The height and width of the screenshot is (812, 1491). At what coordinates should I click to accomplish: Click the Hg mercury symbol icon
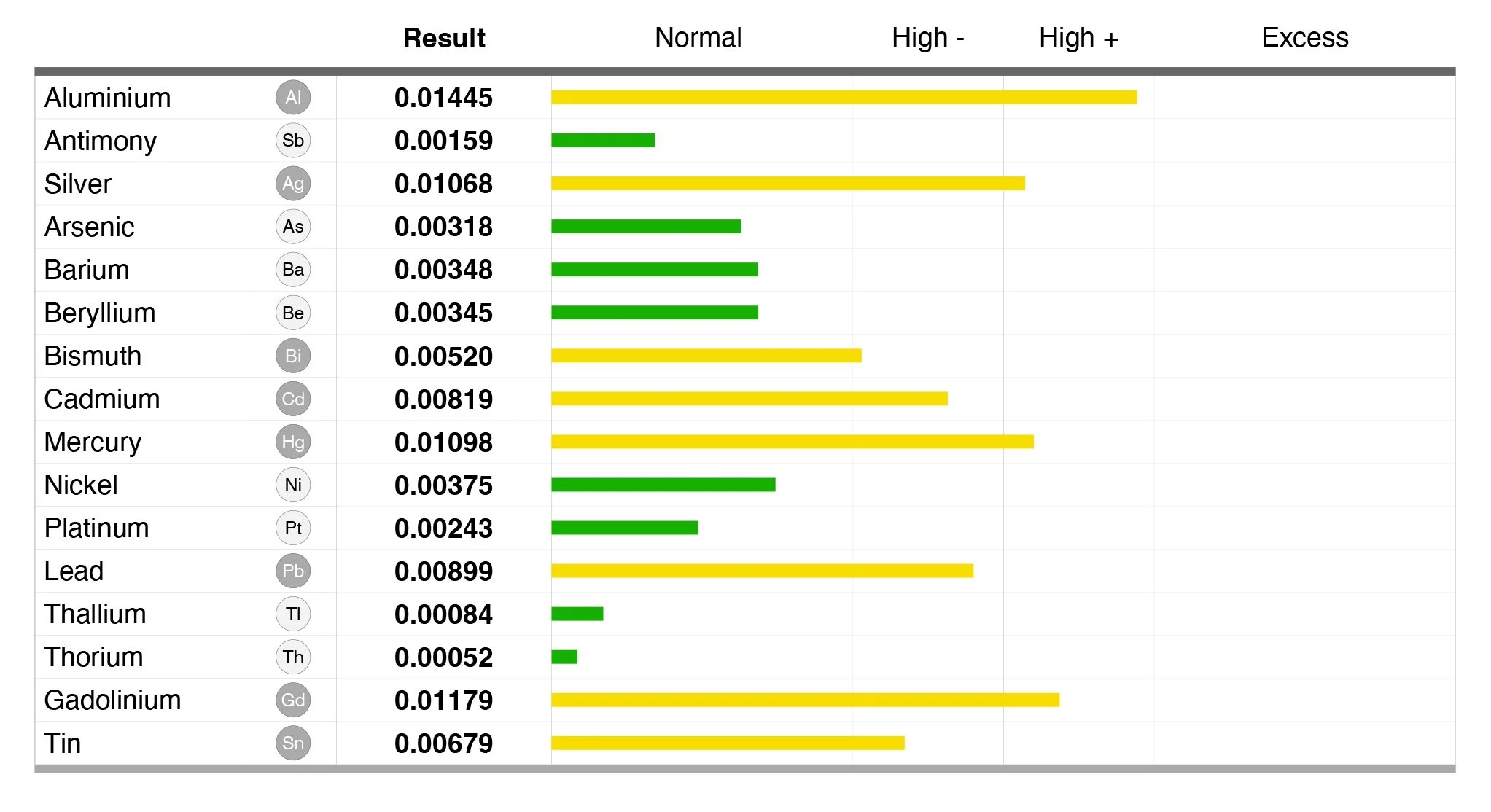click(x=293, y=442)
